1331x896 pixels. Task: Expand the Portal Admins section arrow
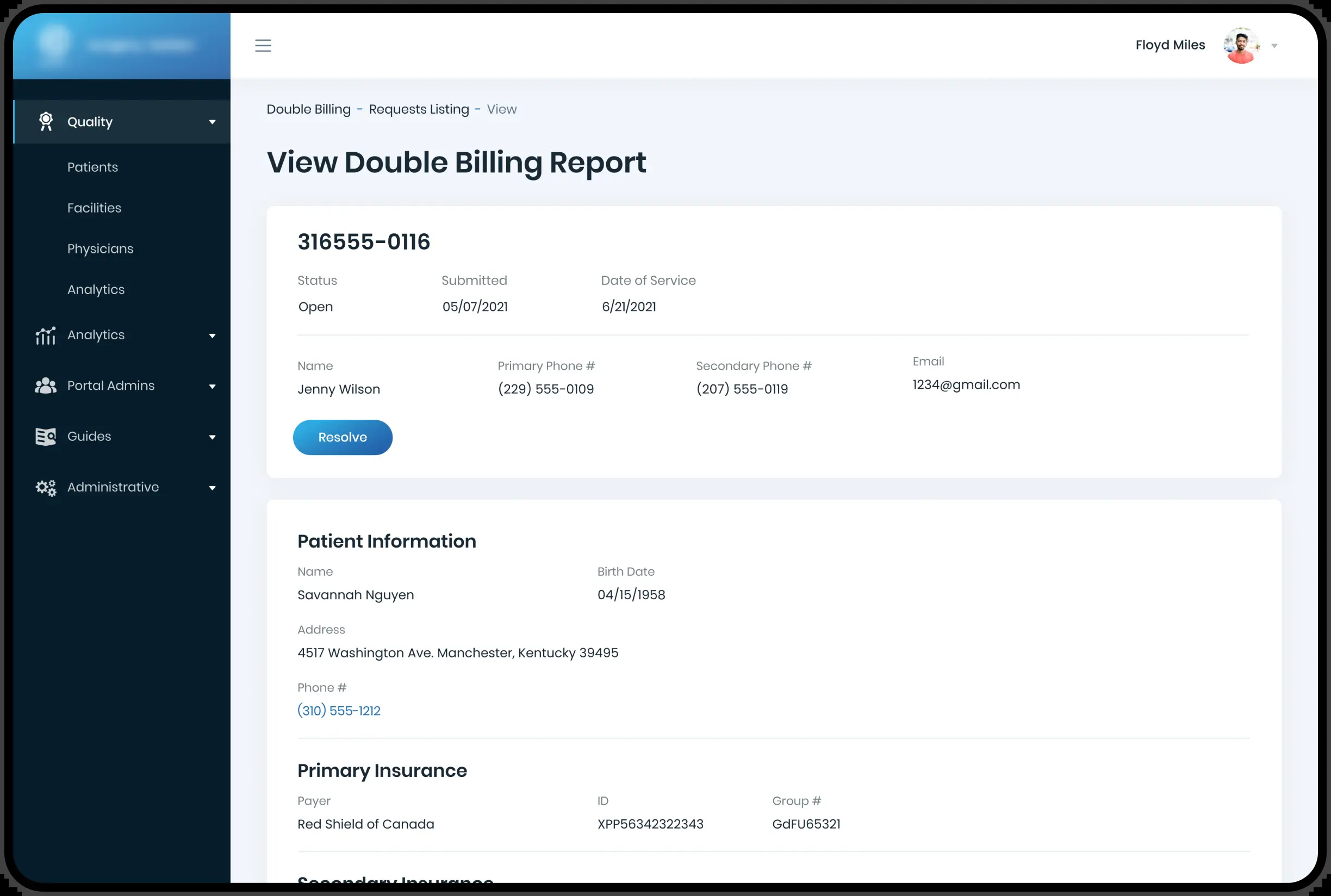tap(212, 386)
